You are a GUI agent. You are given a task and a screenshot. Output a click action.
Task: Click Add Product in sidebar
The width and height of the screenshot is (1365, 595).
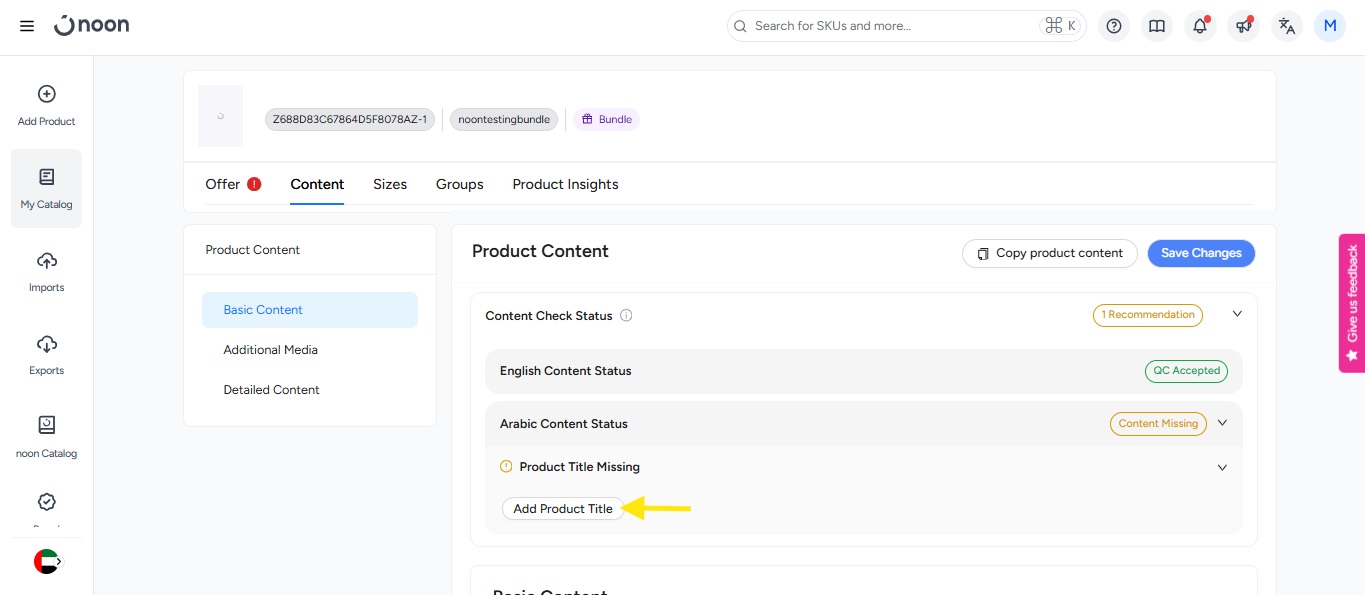pos(46,105)
